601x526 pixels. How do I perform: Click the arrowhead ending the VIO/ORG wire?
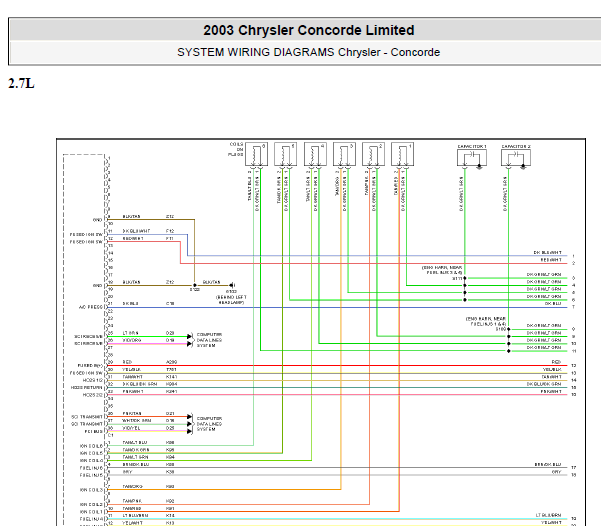click(189, 344)
